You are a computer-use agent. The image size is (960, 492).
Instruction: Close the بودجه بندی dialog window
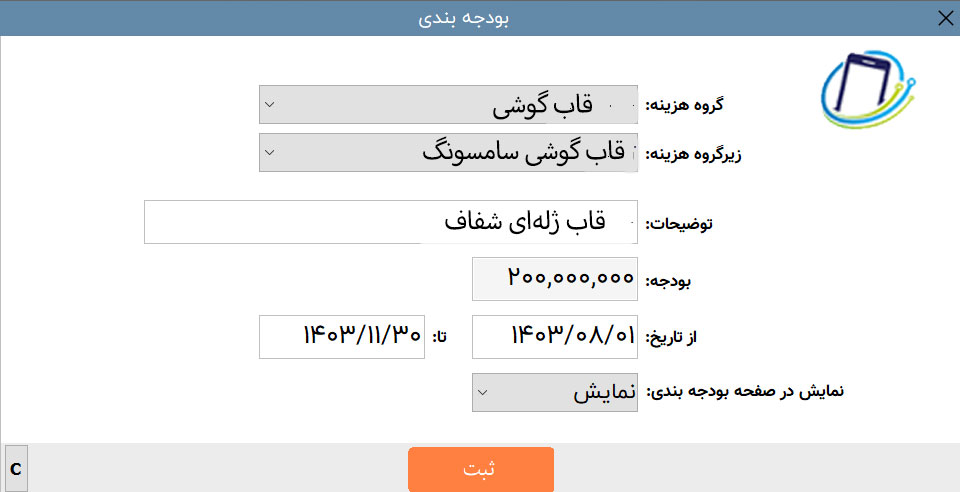click(945, 18)
